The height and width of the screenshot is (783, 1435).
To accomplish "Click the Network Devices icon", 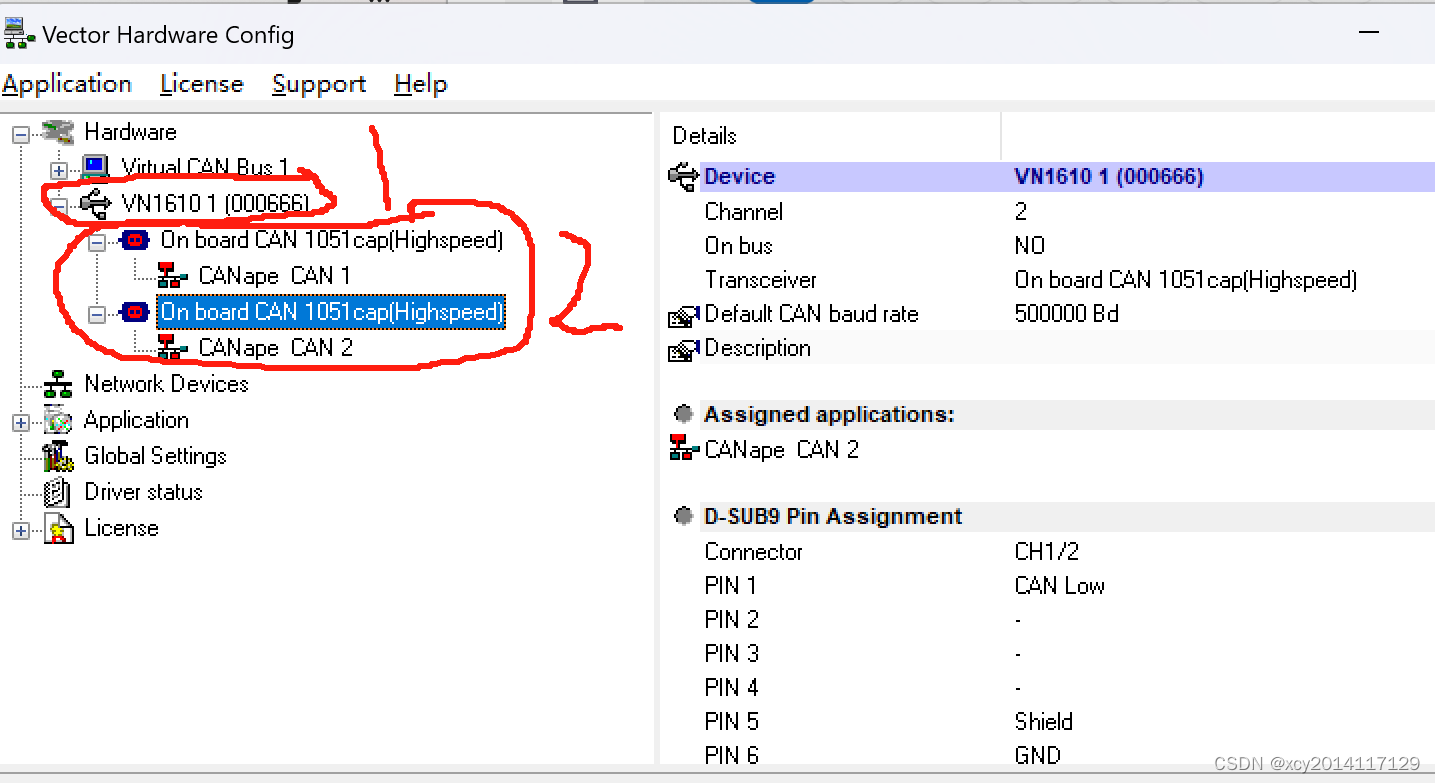I will (x=58, y=385).
